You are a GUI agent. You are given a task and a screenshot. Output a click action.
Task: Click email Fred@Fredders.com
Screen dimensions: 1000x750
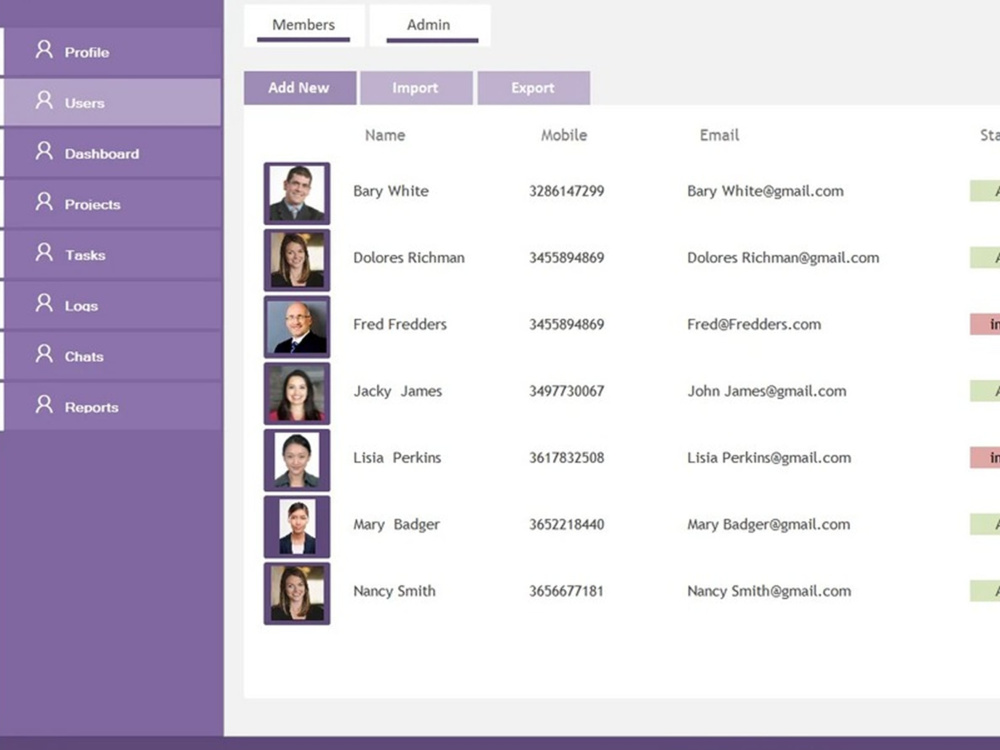click(x=754, y=325)
